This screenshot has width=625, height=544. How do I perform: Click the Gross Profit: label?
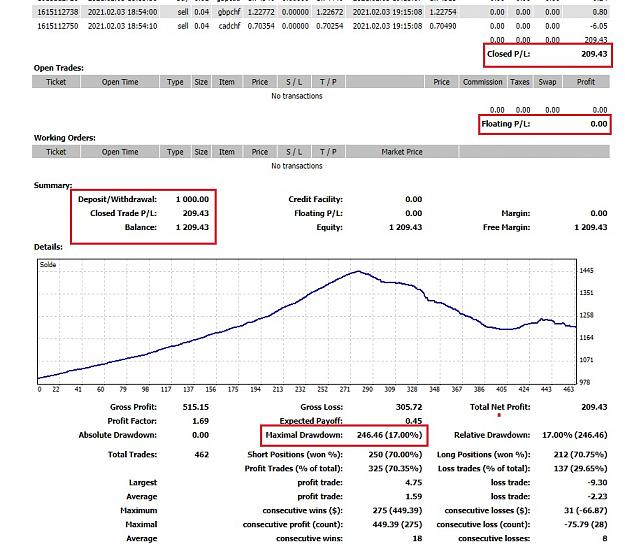coord(133,407)
